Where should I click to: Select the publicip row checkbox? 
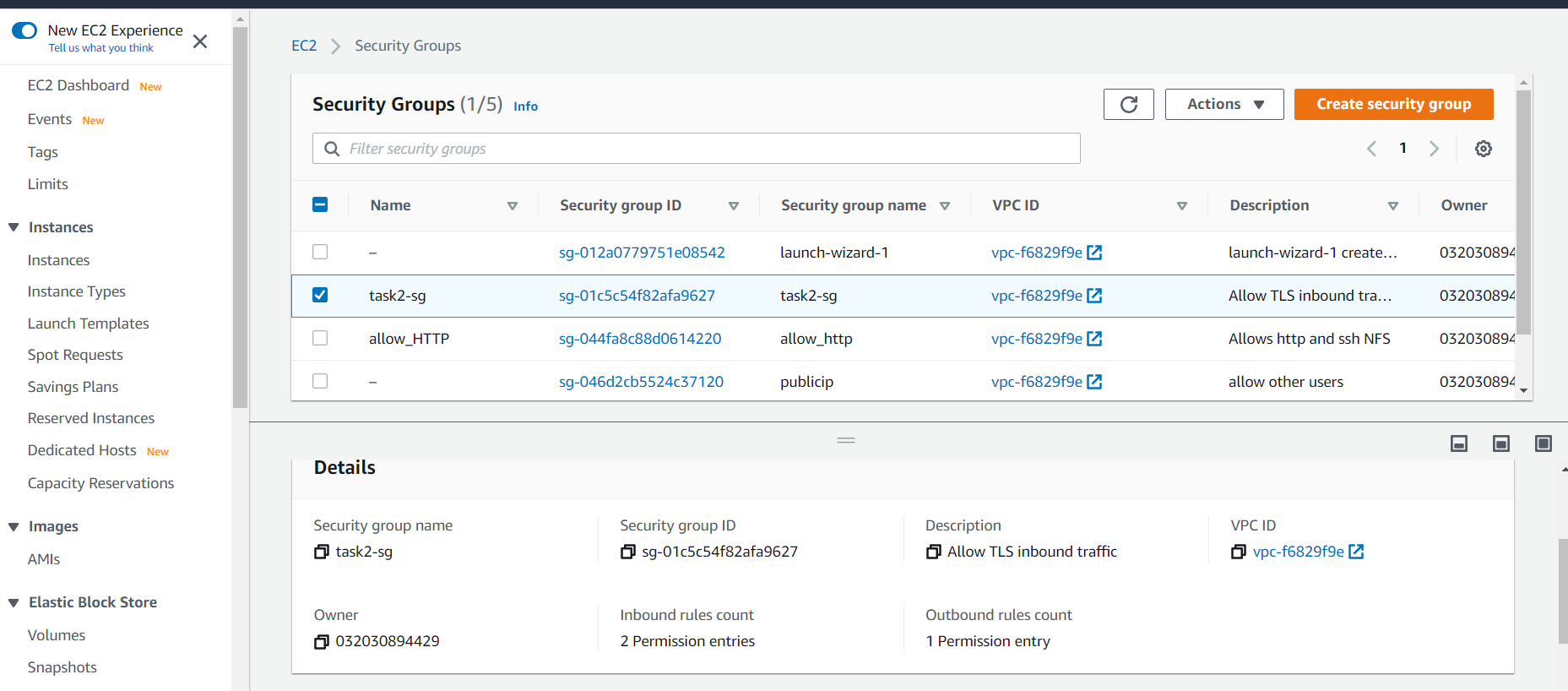click(x=320, y=381)
